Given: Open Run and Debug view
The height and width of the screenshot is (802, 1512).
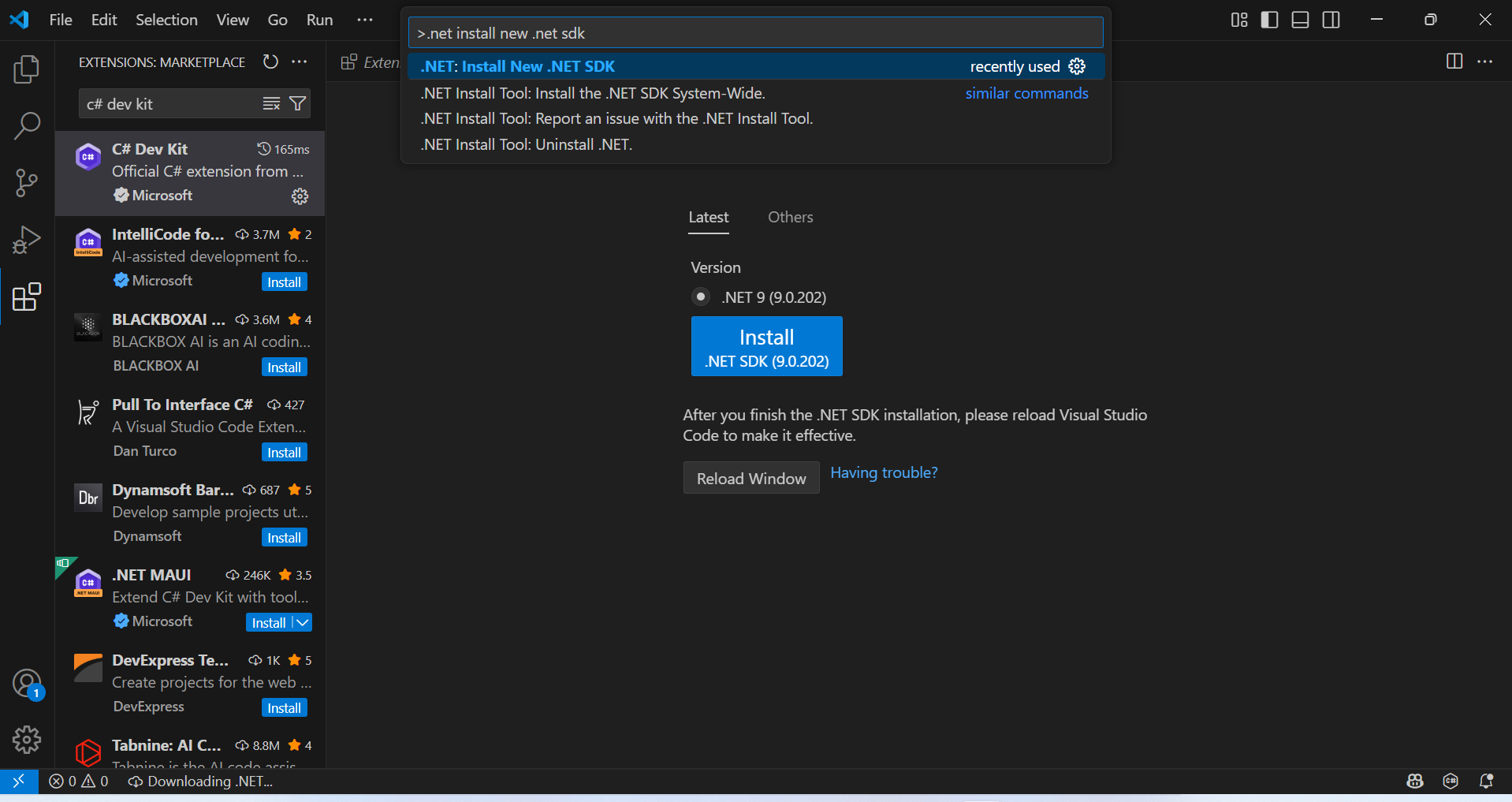Looking at the screenshot, I should coord(27,240).
